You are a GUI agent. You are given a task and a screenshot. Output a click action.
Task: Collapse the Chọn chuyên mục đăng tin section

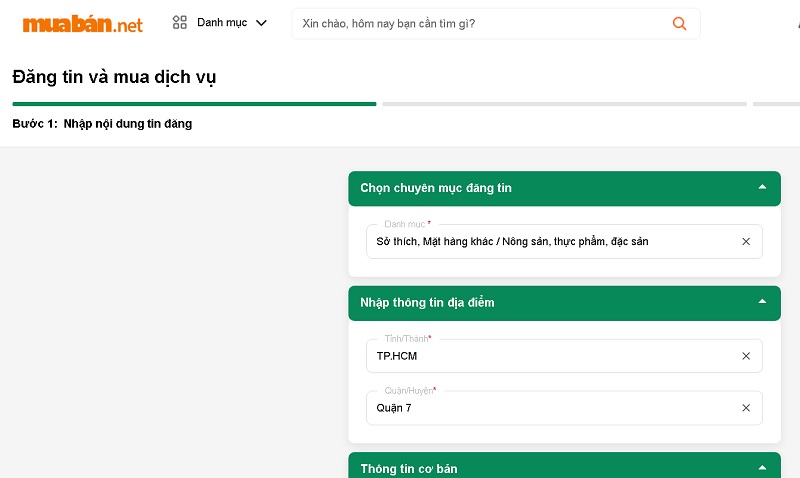click(762, 187)
